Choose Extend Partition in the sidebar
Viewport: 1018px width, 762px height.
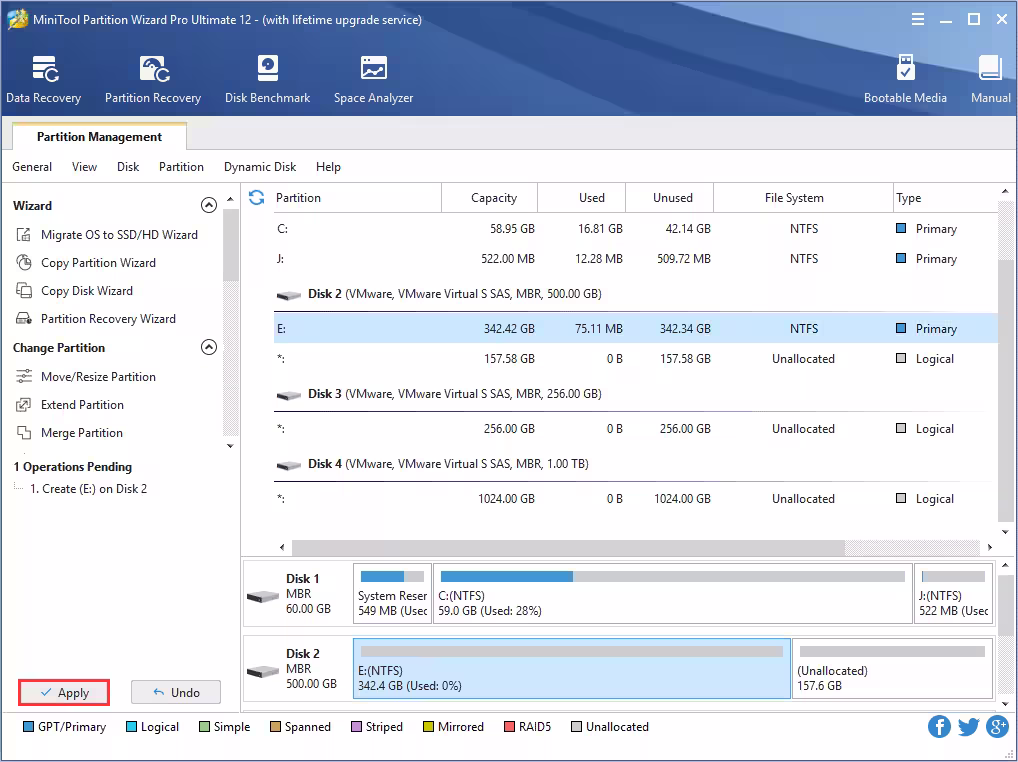click(82, 404)
